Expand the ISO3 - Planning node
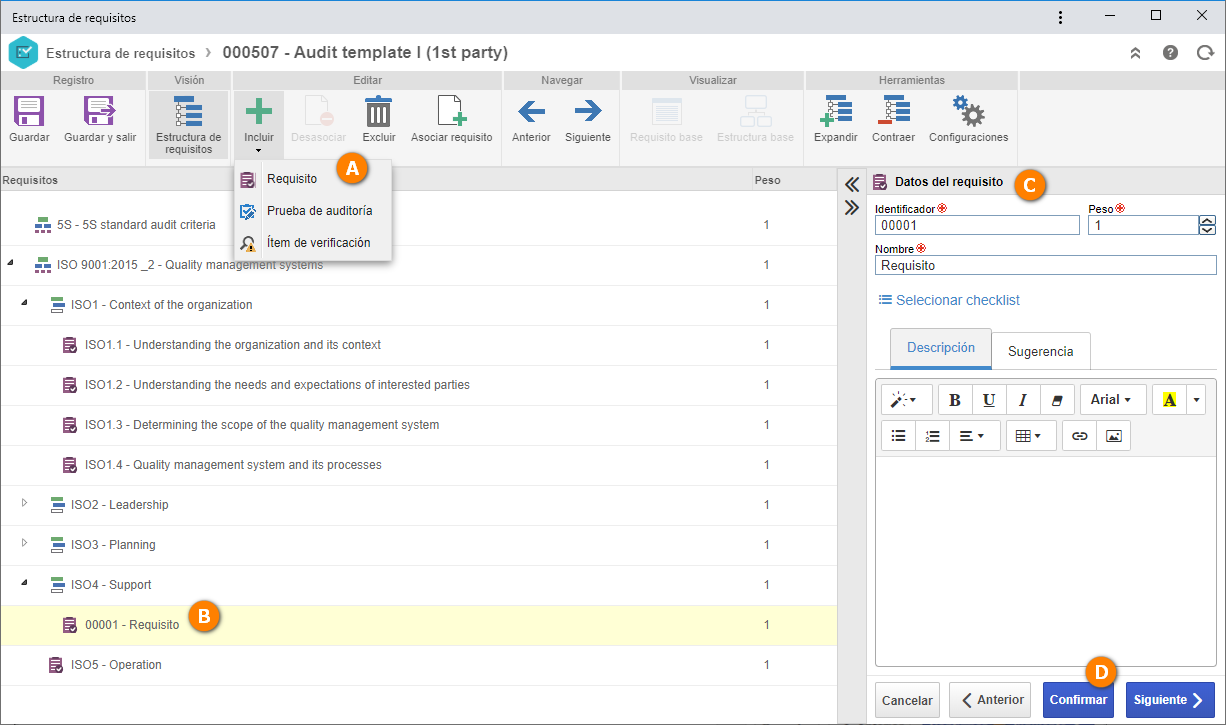This screenshot has height=725, width=1226. 25,543
